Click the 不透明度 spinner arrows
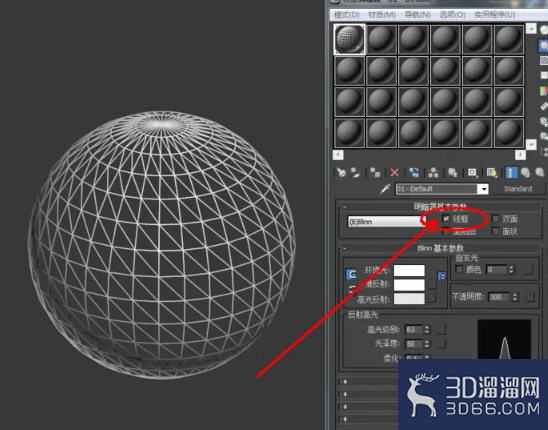 515,297
